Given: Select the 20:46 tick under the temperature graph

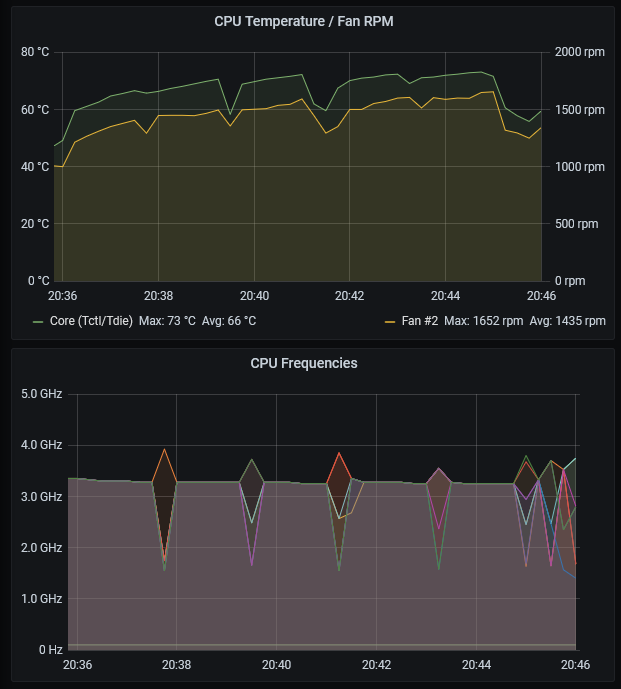Looking at the screenshot, I should point(541,296).
